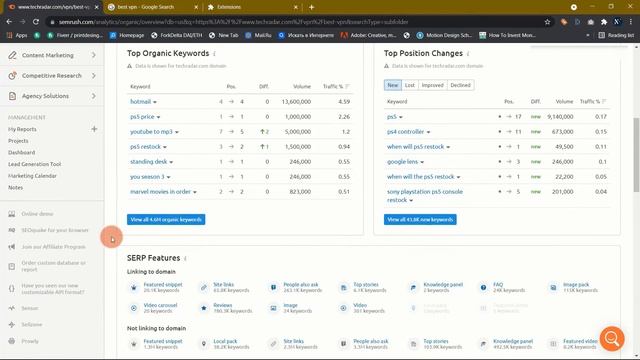Expand Agency Solutions chevron

94,96
